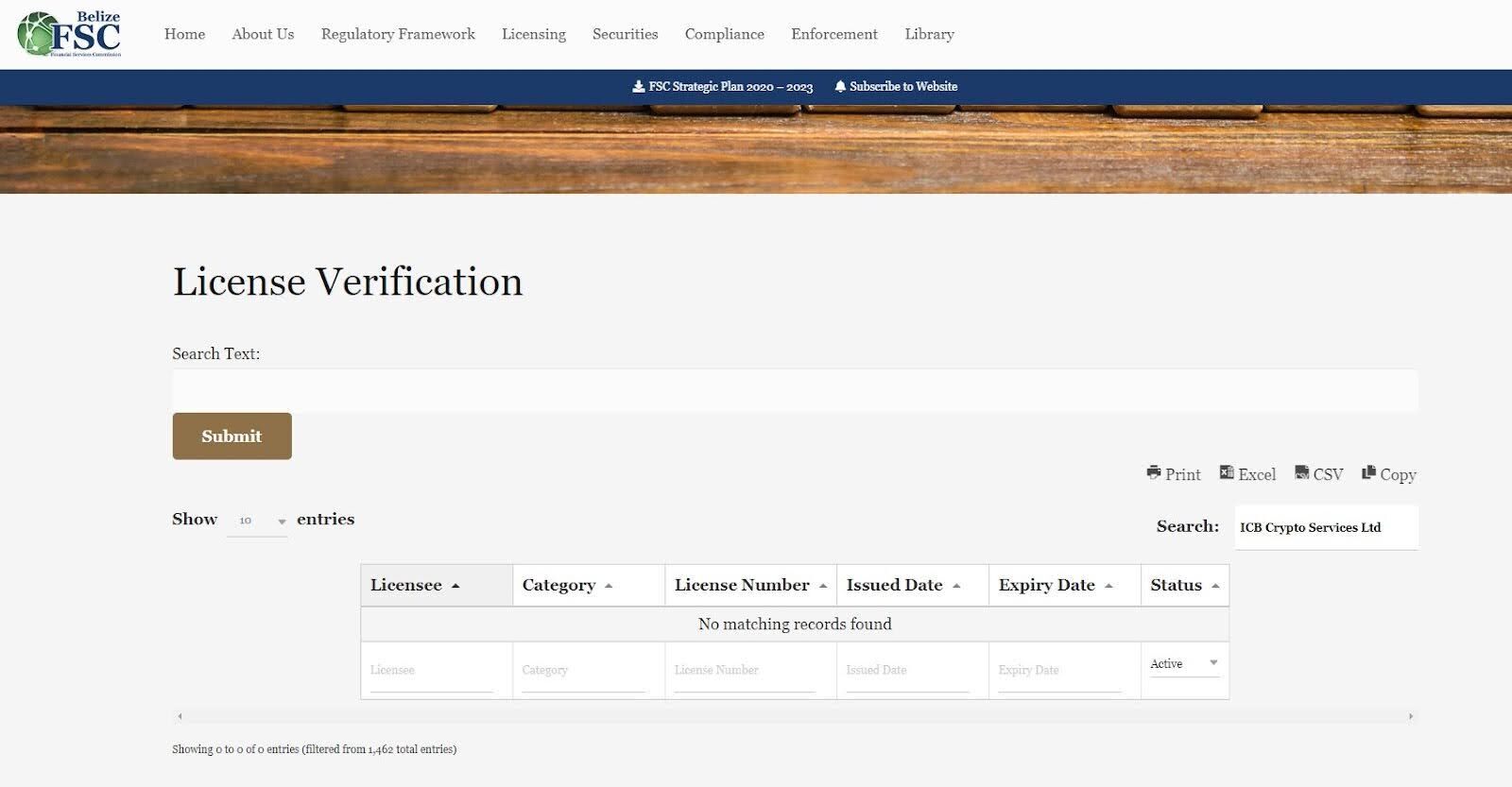1512x787 pixels.
Task: Click the horizontal scrollbar right arrow
Action: pyautogui.click(x=1411, y=716)
